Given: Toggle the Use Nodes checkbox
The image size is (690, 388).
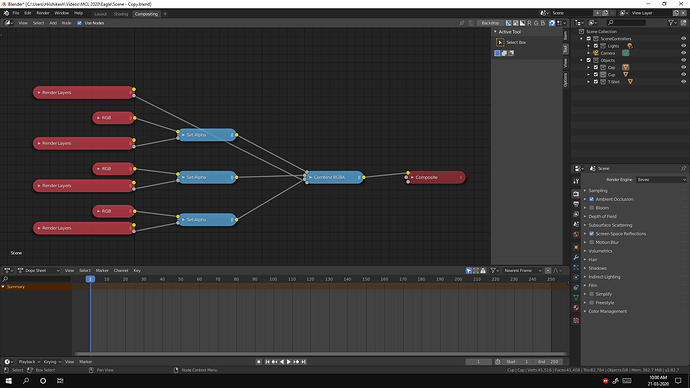Looking at the screenshot, I should pos(79,23).
